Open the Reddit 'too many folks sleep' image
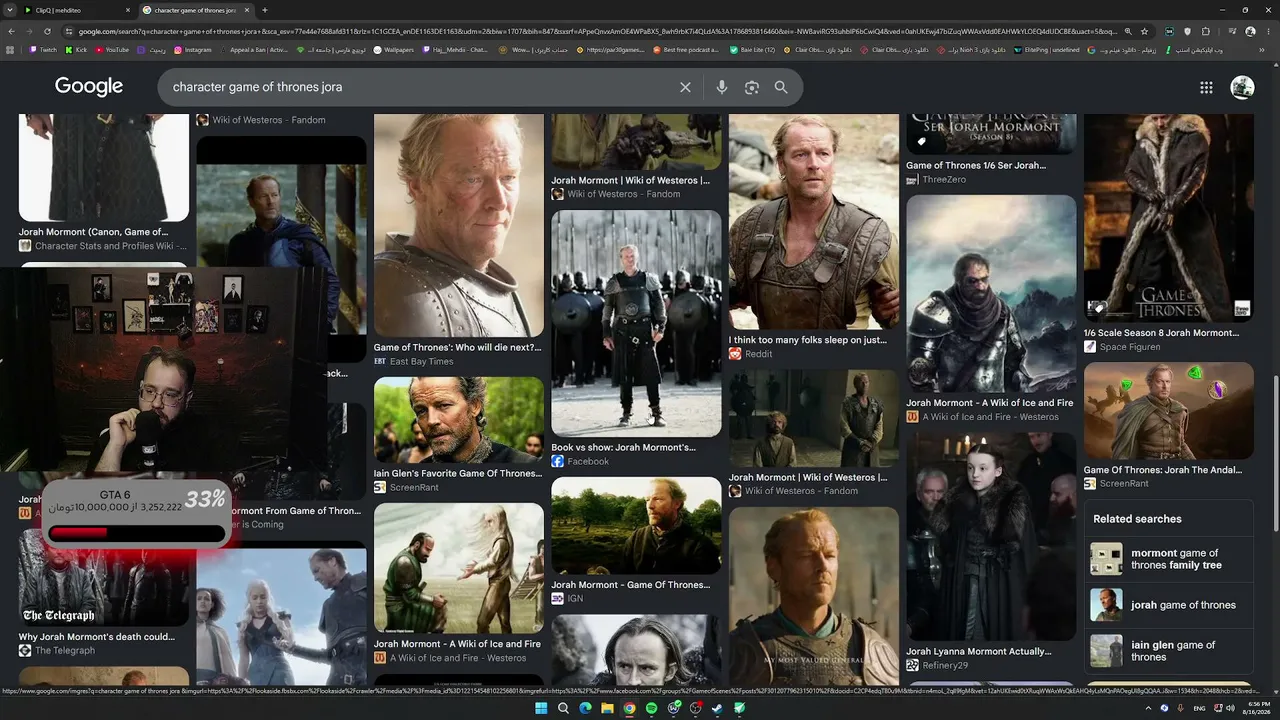The height and width of the screenshot is (720, 1280). point(814,221)
